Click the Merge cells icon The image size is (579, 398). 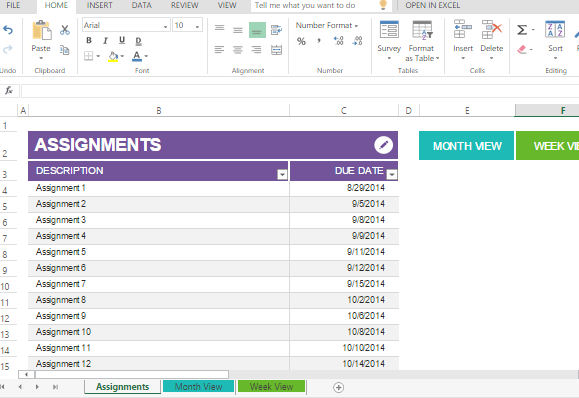click(x=276, y=50)
